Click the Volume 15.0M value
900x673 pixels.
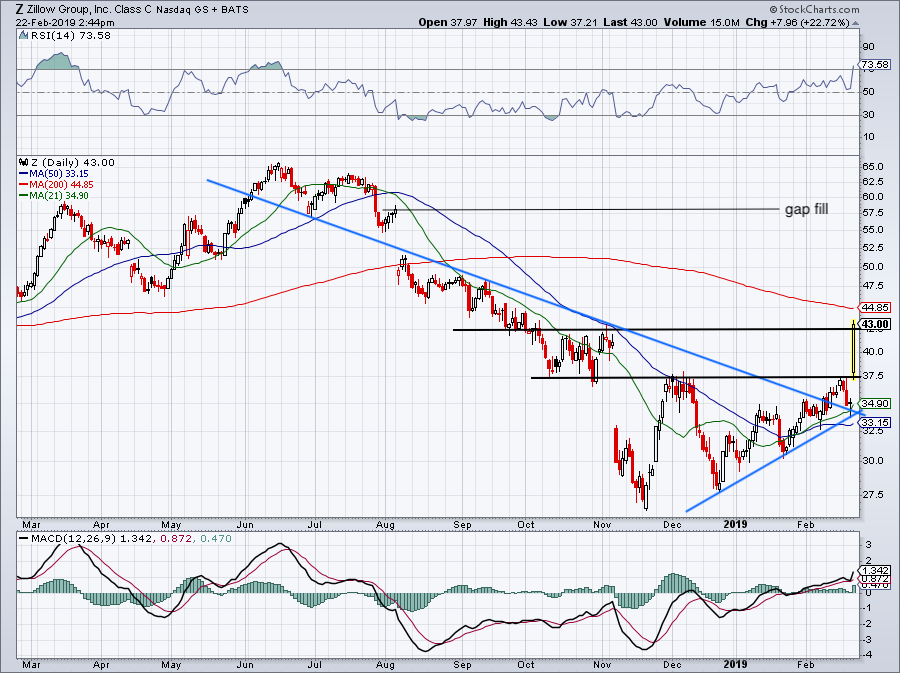click(701, 22)
